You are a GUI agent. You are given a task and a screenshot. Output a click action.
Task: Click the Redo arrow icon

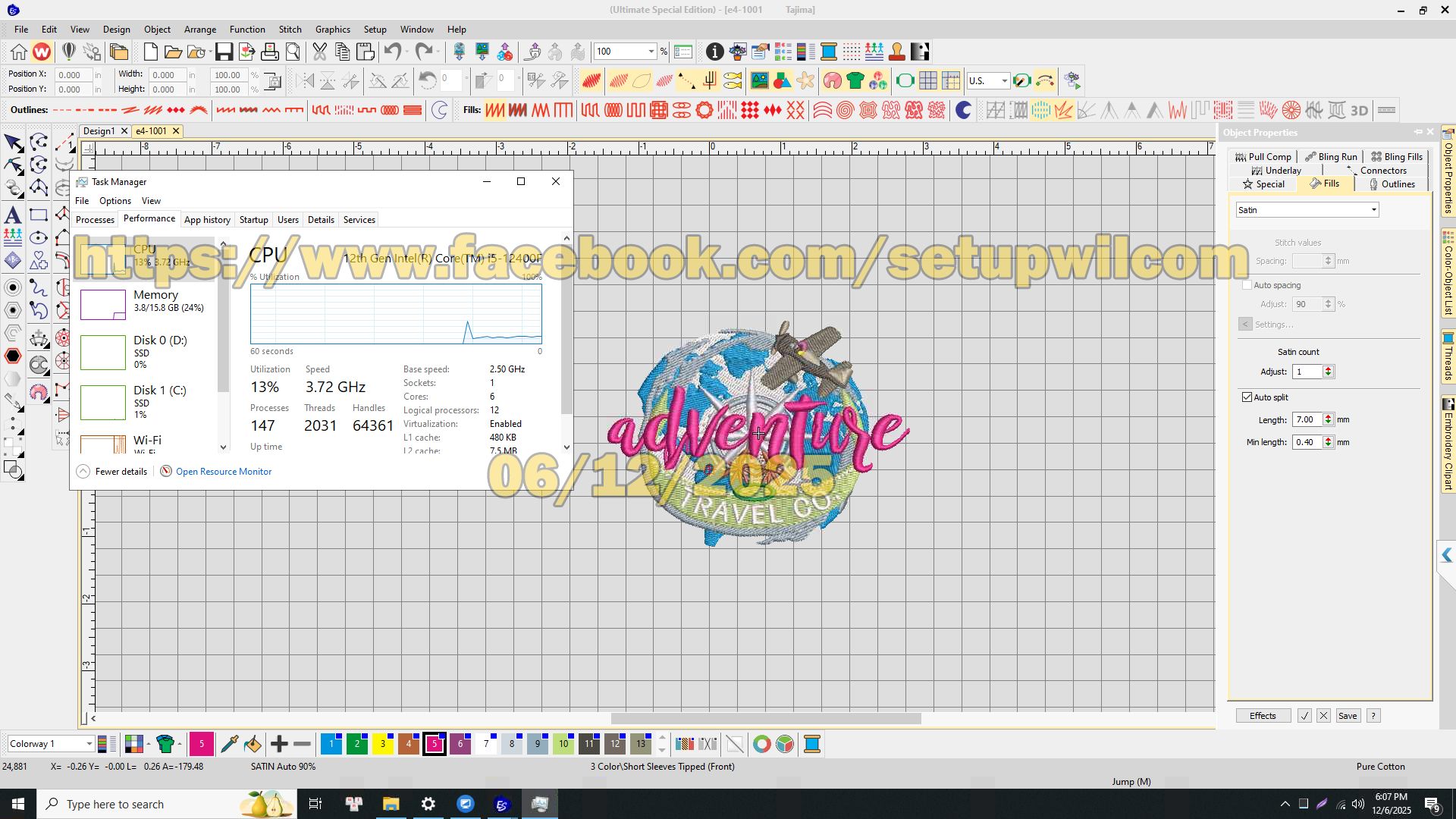pos(423,52)
